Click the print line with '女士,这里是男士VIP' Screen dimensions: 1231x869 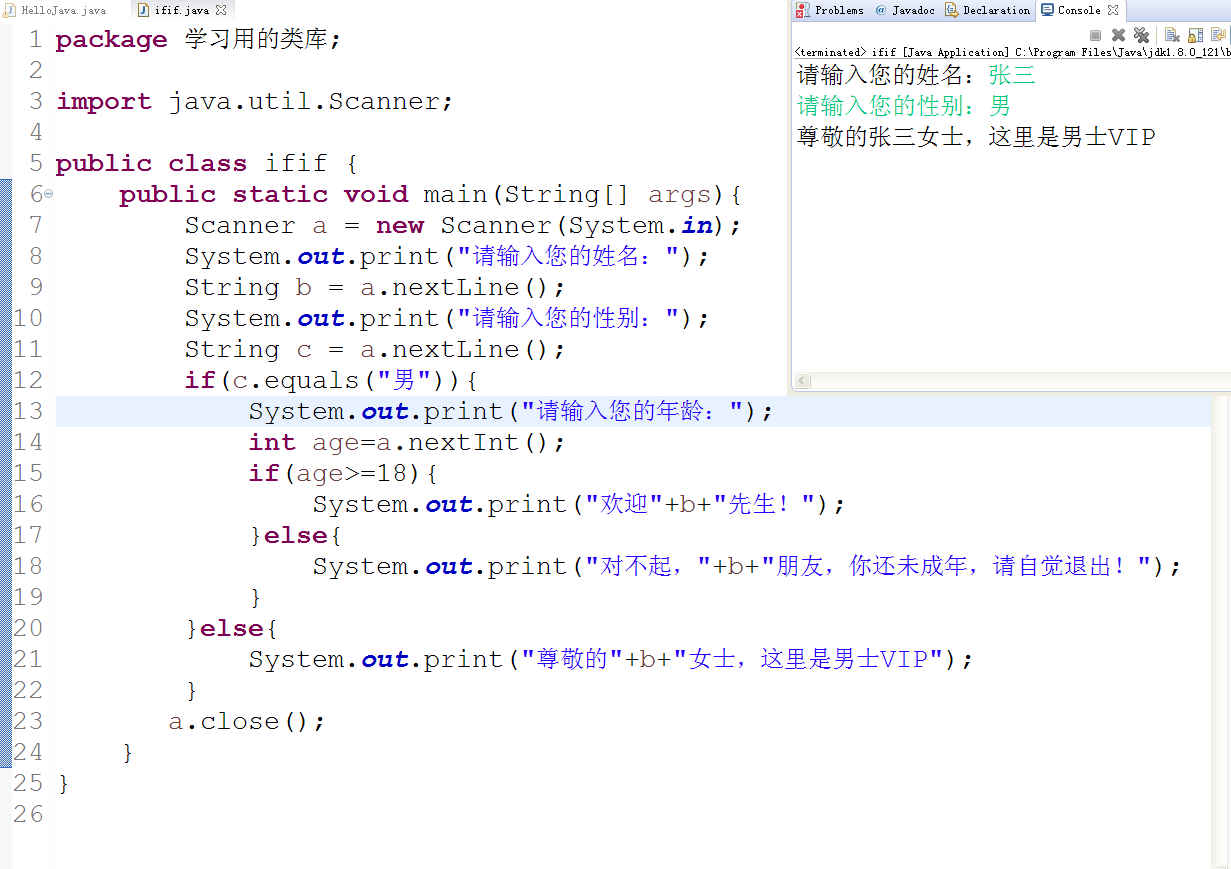click(x=610, y=660)
